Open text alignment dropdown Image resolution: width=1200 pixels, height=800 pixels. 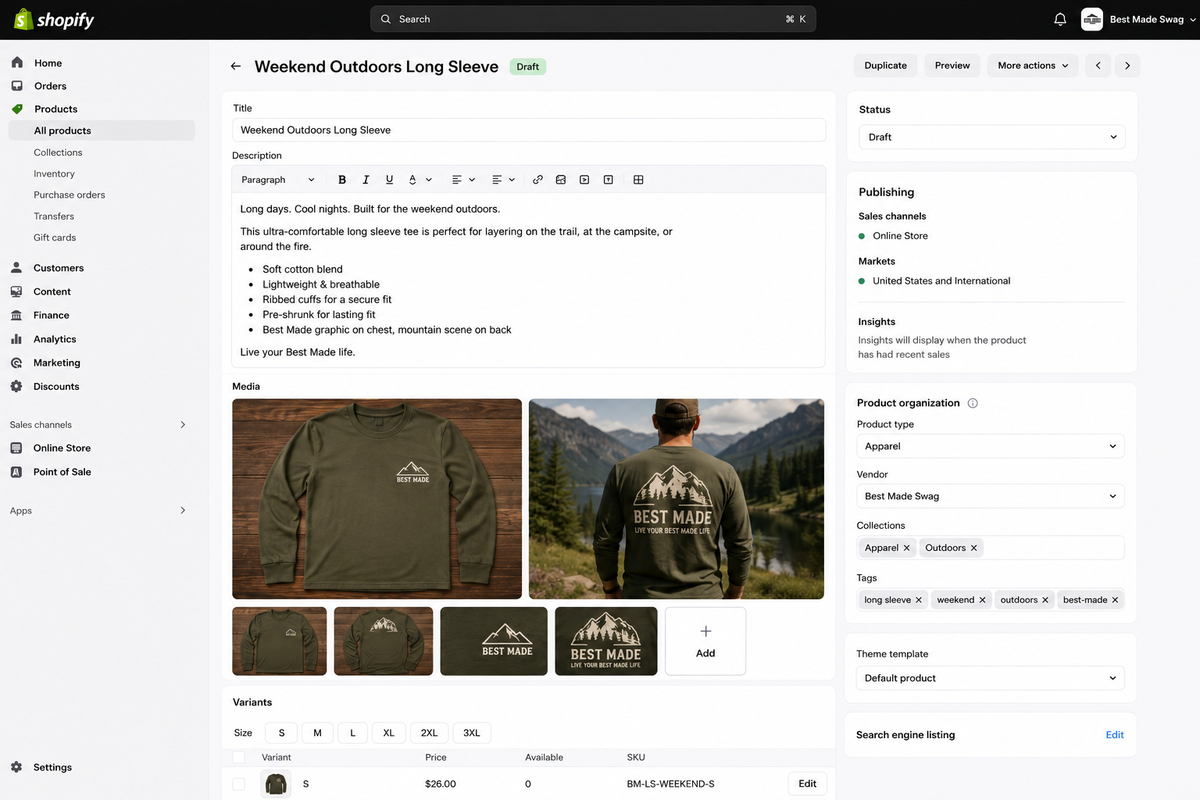[463, 180]
